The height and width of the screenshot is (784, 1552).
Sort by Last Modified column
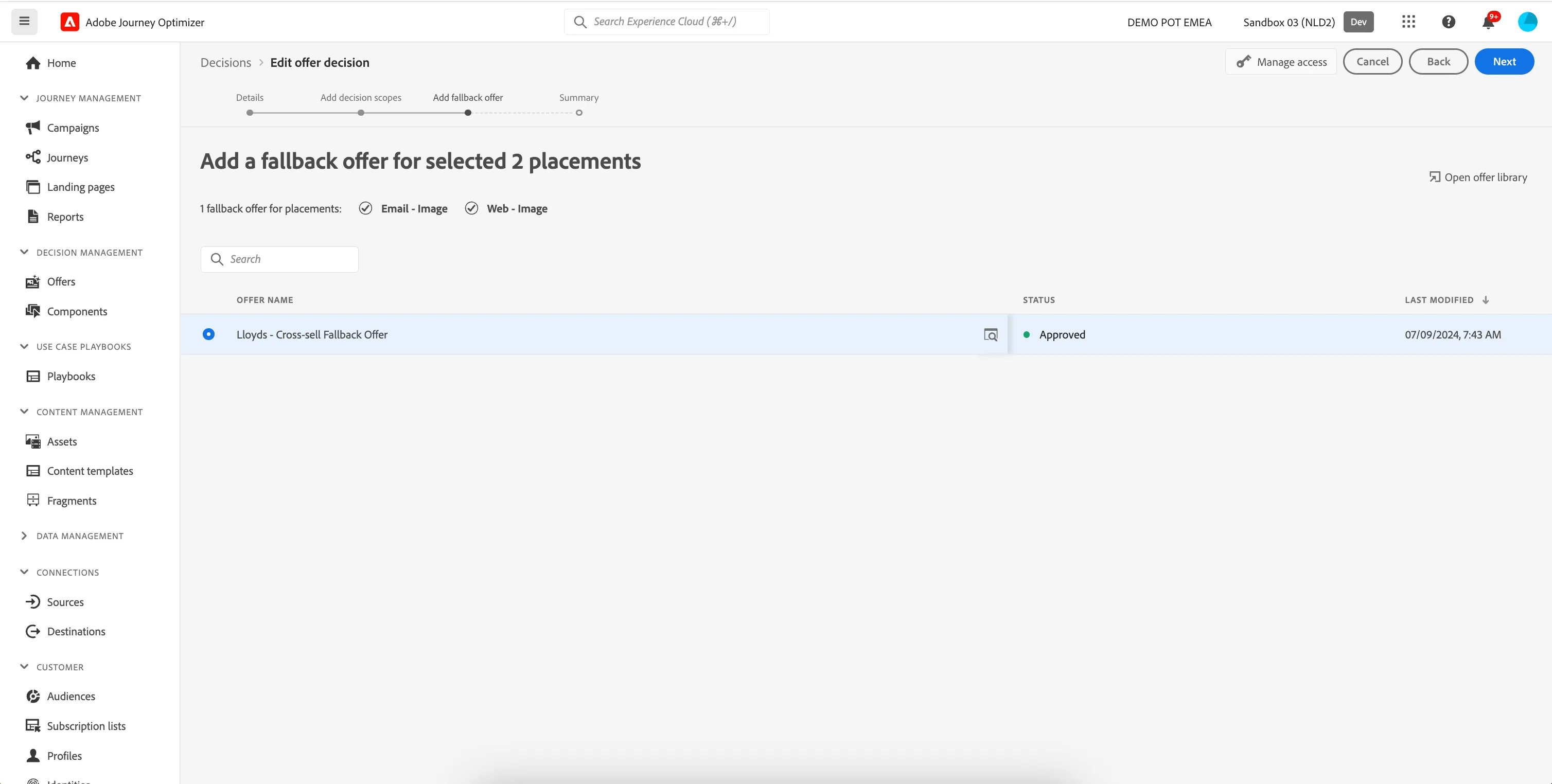pos(1447,300)
